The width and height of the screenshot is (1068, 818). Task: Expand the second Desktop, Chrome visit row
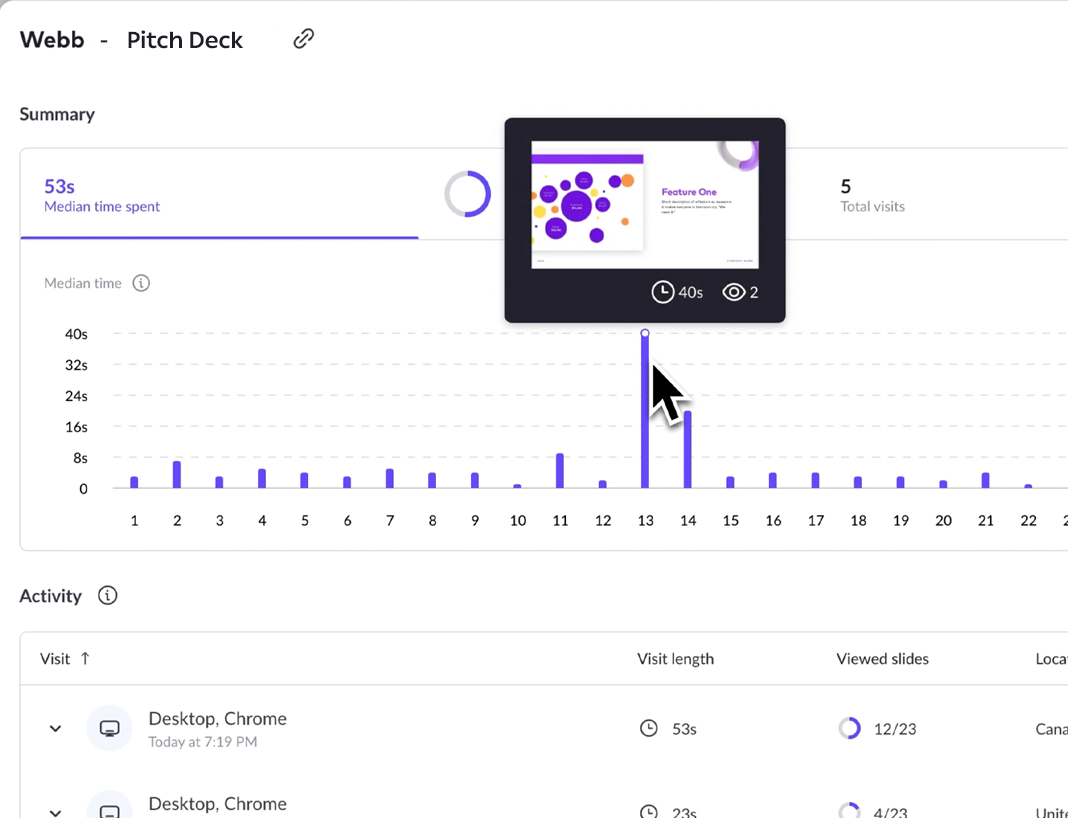tap(55, 812)
